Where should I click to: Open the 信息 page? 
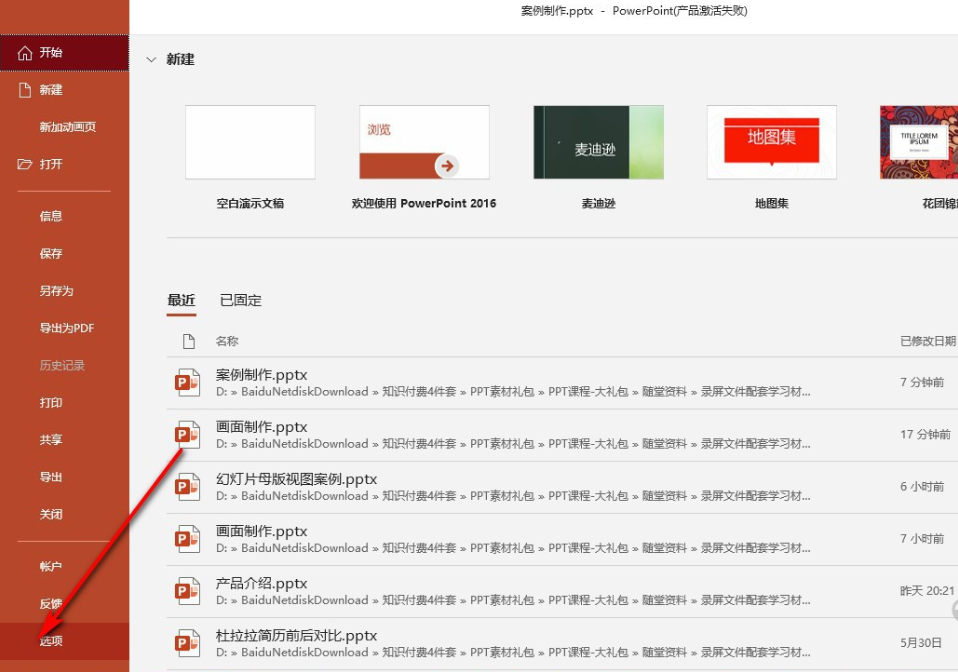click(x=64, y=216)
